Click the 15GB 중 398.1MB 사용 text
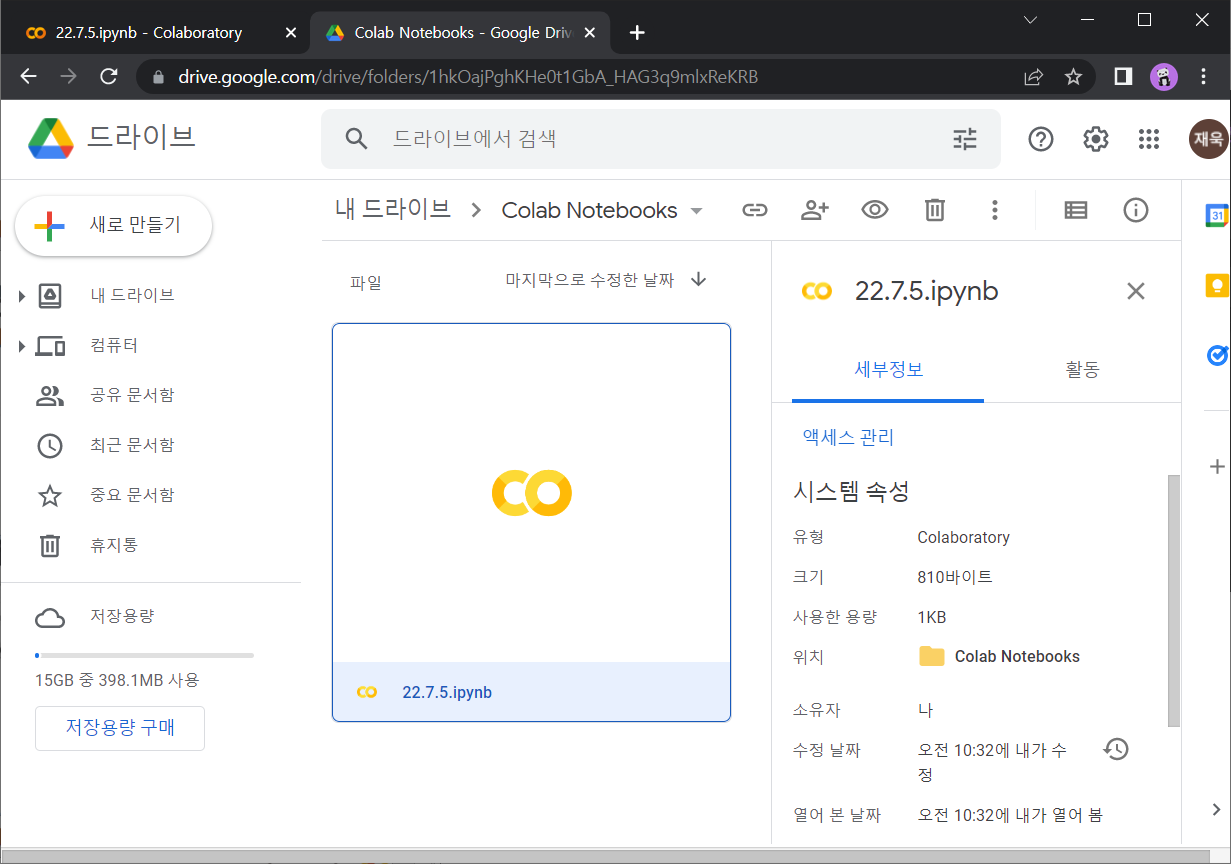 tap(117, 681)
